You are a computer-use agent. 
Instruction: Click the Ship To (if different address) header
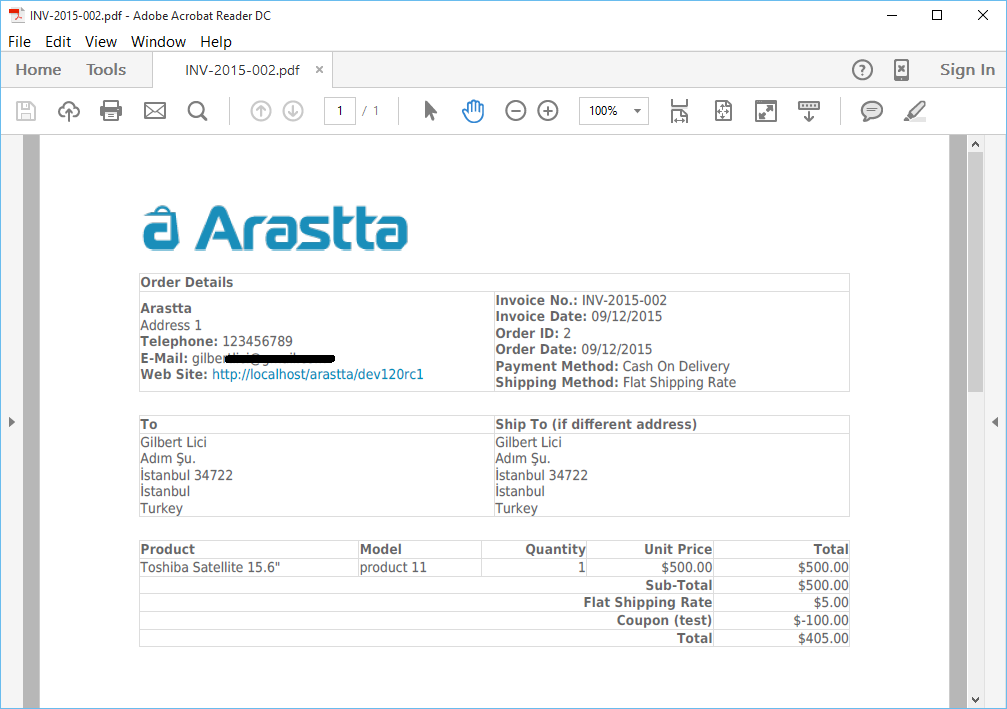point(596,425)
